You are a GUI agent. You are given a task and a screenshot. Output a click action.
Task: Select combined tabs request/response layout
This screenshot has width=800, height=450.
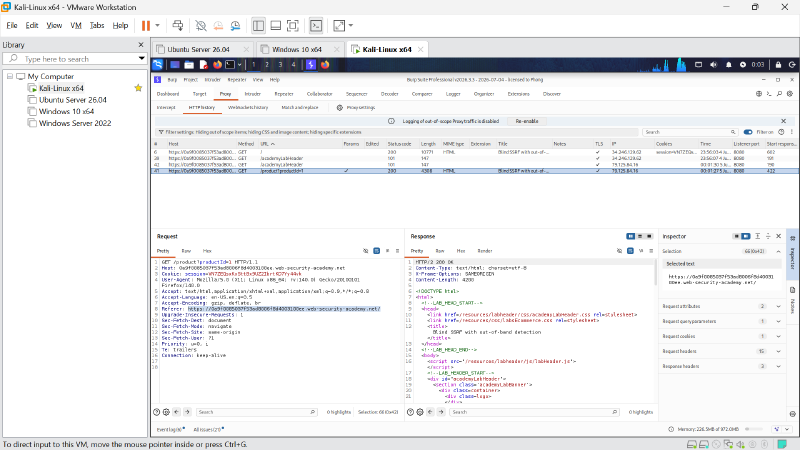tap(649, 236)
